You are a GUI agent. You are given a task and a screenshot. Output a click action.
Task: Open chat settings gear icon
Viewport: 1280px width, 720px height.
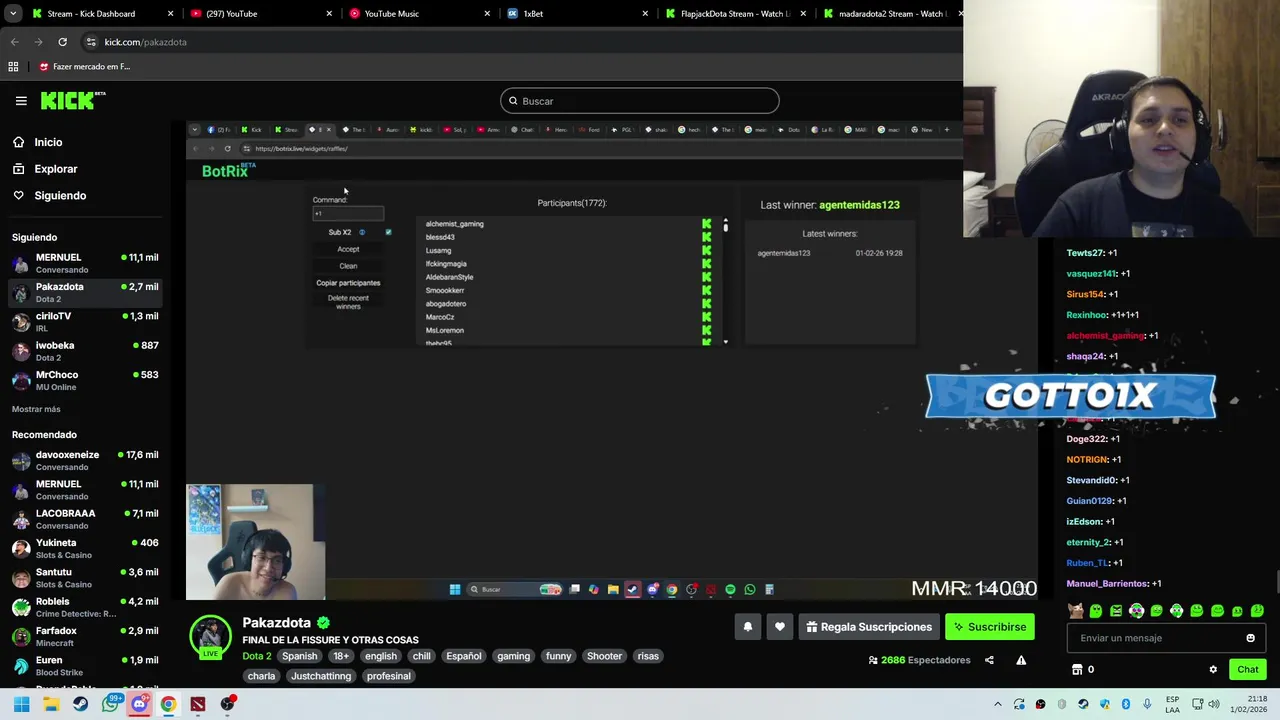coord(1213,670)
